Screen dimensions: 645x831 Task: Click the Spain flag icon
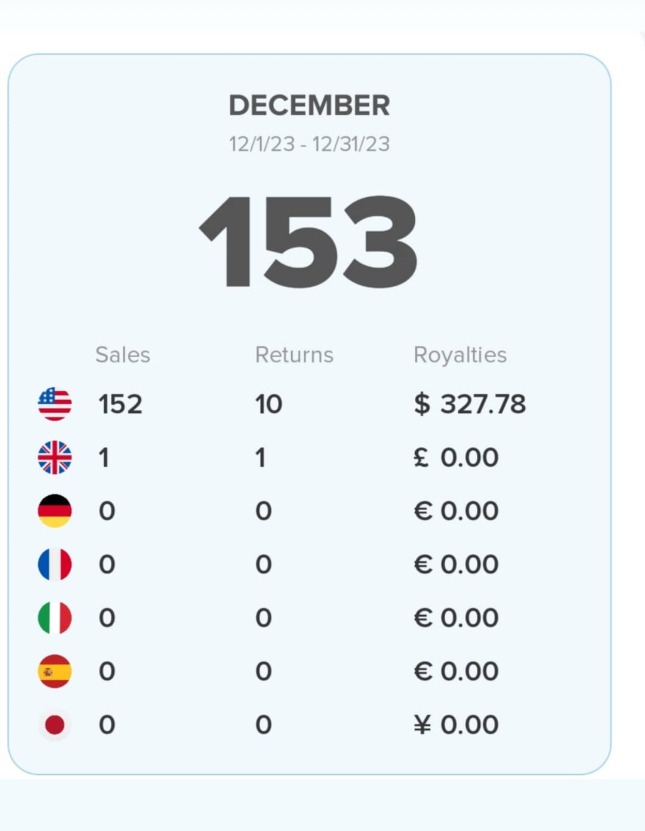tap(55, 671)
